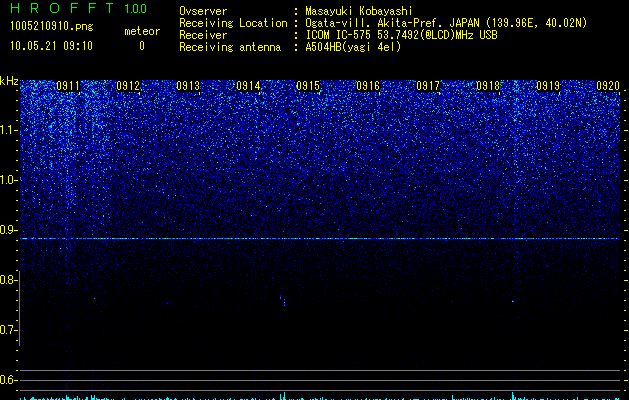Click the date stamp 10.05.21 09:10
The height and width of the screenshot is (400, 629).
click(51, 46)
